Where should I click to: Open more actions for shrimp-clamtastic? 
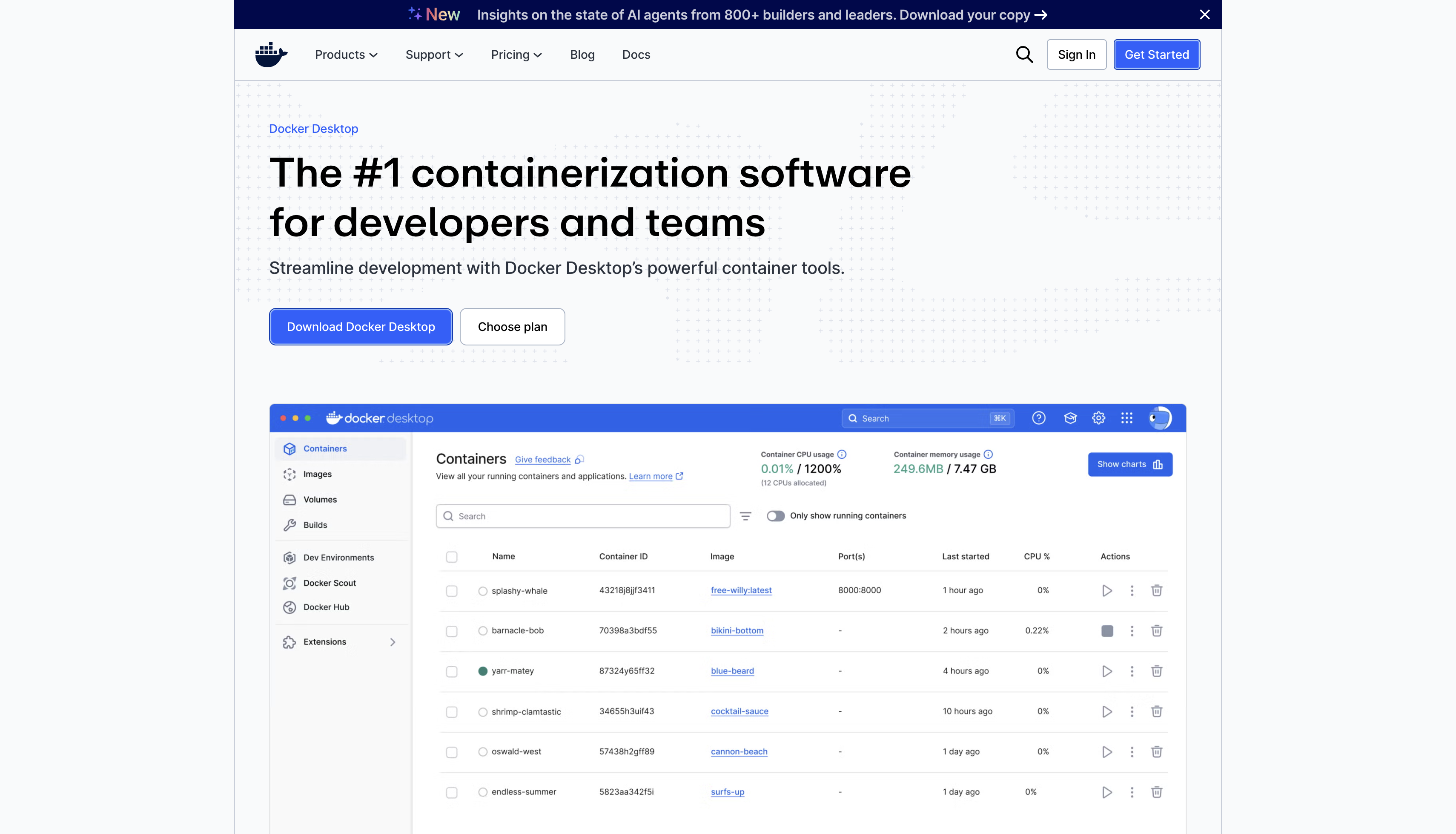[x=1132, y=711]
